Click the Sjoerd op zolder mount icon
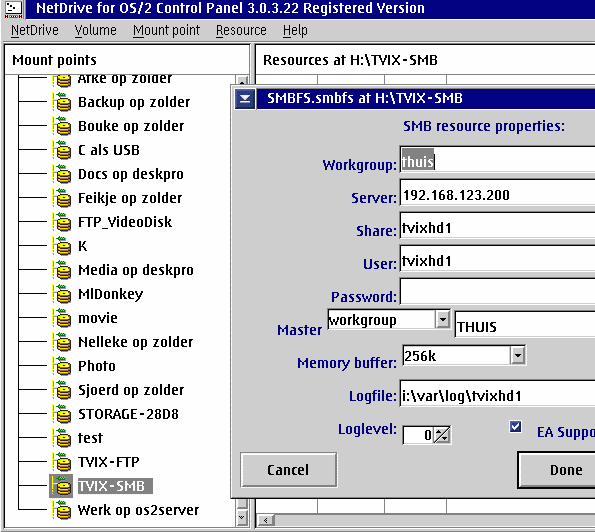 pos(62,390)
